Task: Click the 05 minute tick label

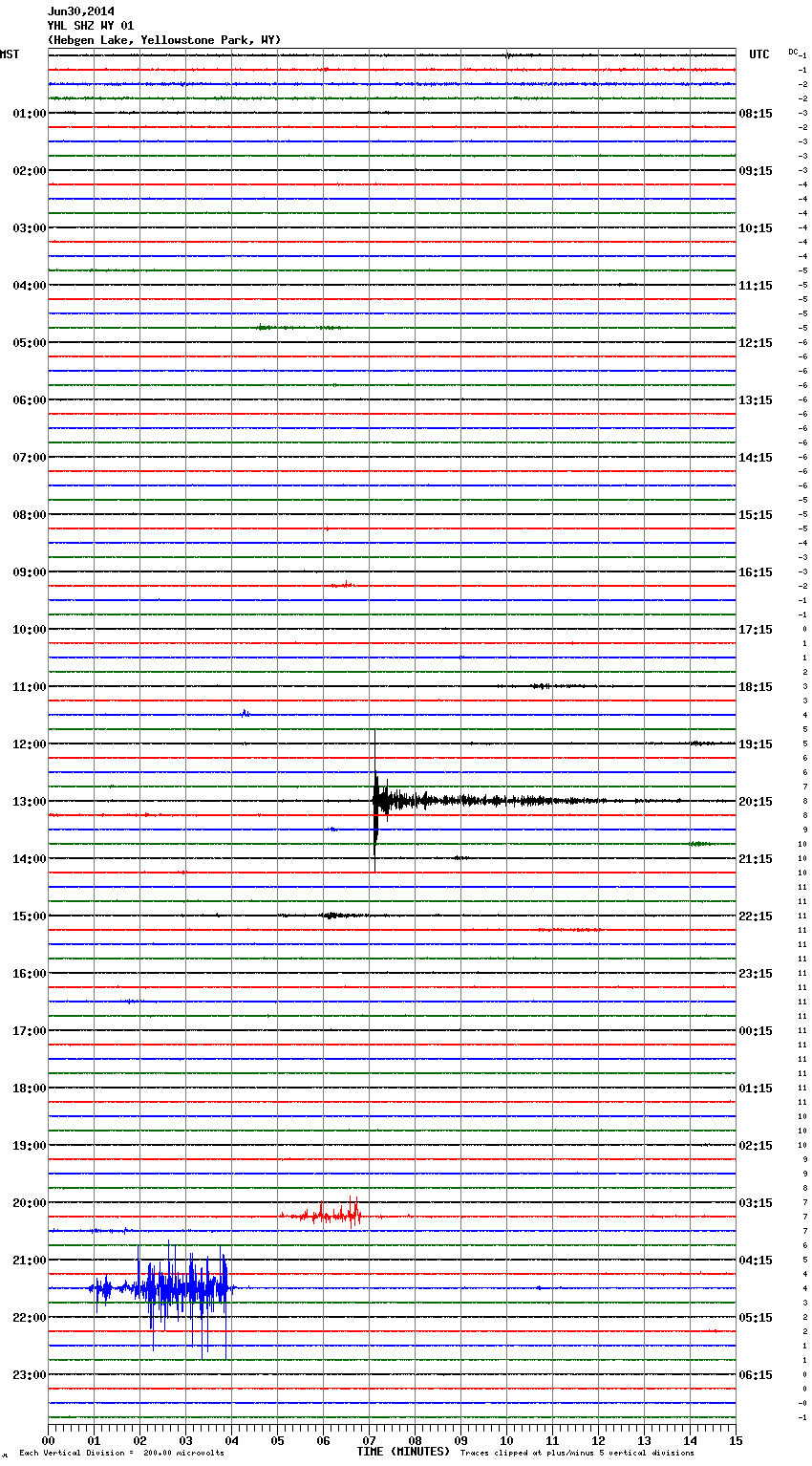Action: click(277, 1440)
